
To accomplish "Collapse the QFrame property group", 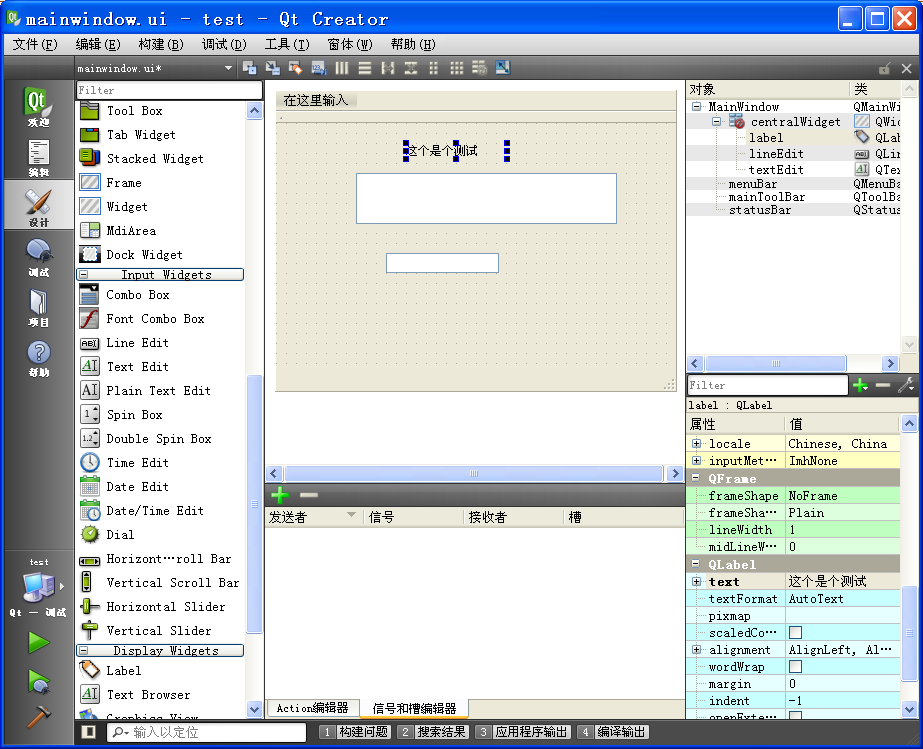I will pos(696,478).
